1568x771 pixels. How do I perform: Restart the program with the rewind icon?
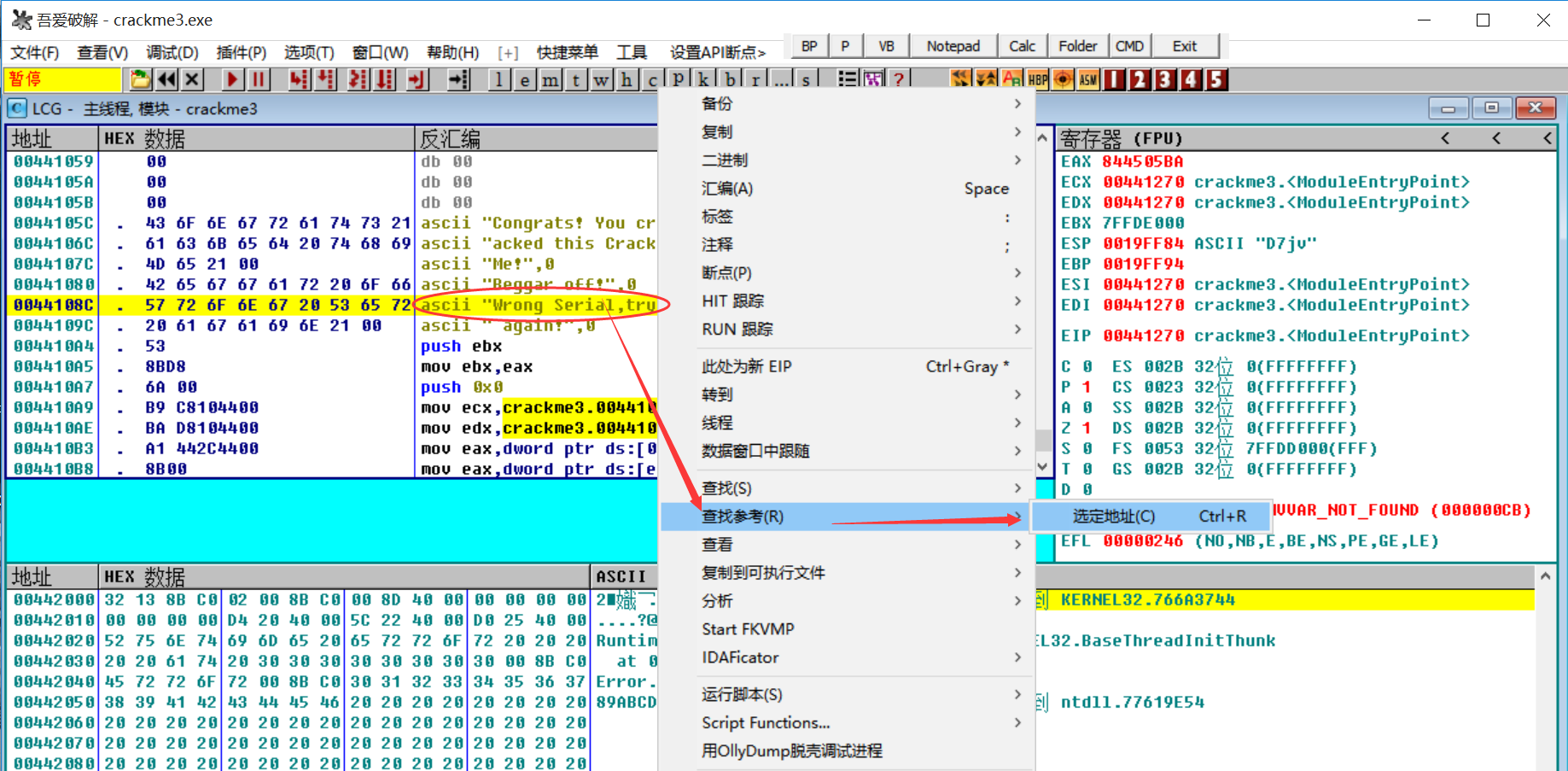(x=167, y=79)
